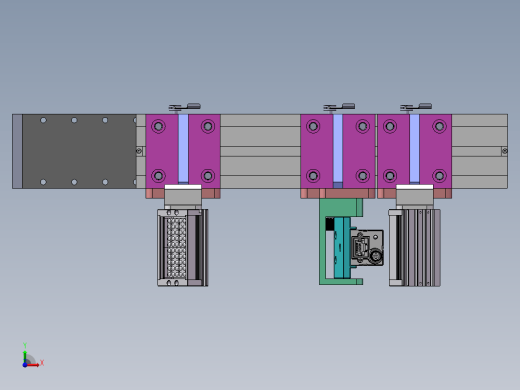
Task: Select the gray camera connector module
Action: point(367,248)
